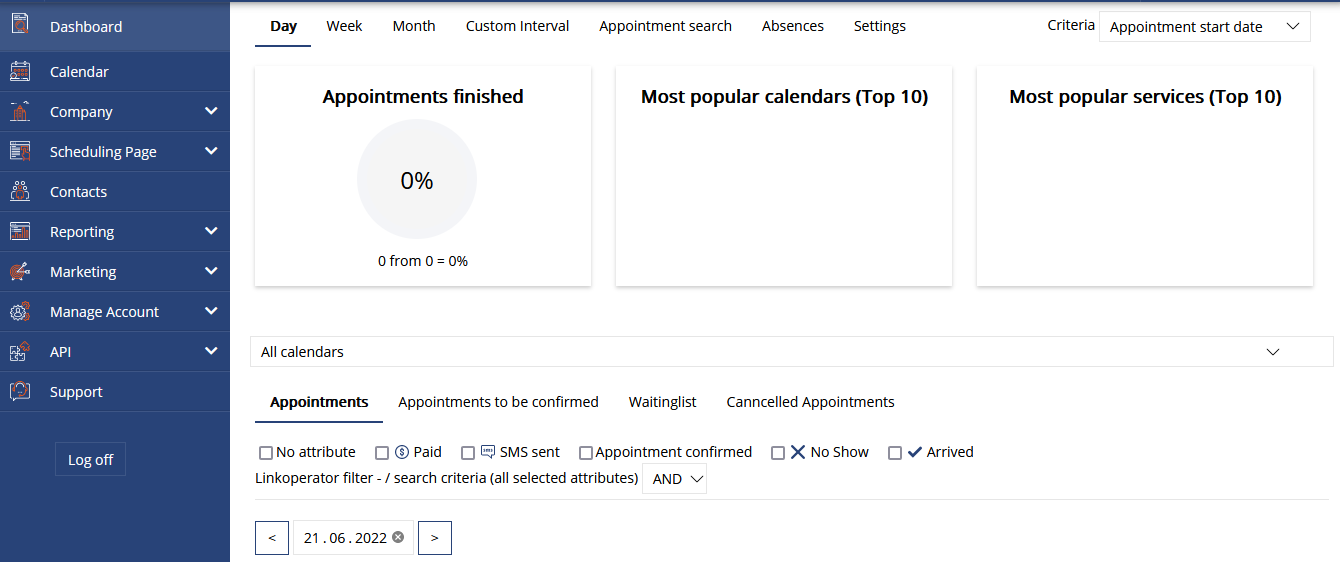Open Contacts via its people icon
The height and width of the screenshot is (562, 1340).
[x=20, y=192]
